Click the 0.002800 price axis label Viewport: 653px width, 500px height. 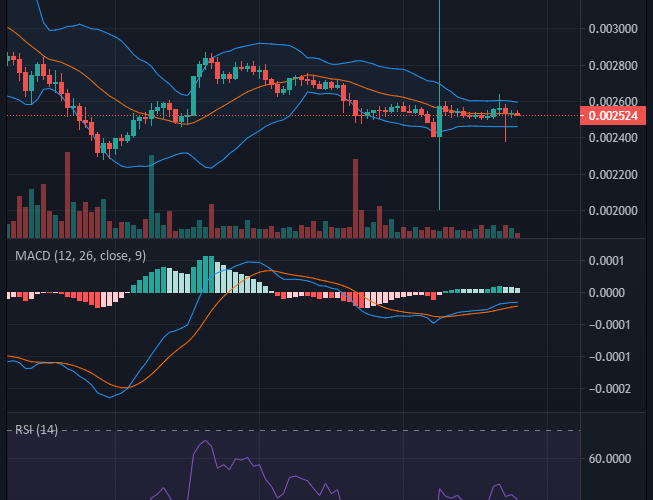click(x=614, y=66)
